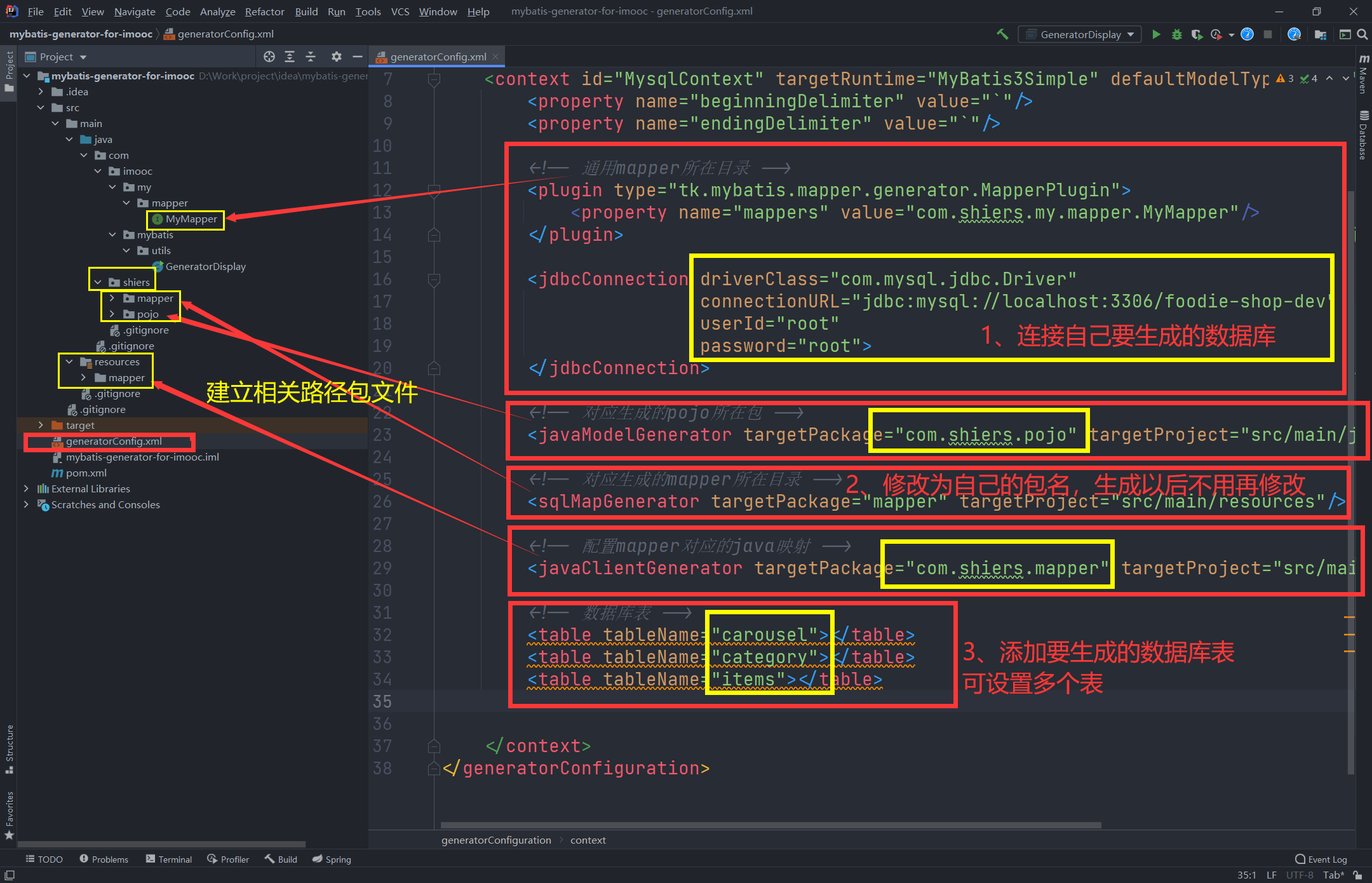Open the File menu
Viewport: 1372px width, 883px height.
point(36,11)
